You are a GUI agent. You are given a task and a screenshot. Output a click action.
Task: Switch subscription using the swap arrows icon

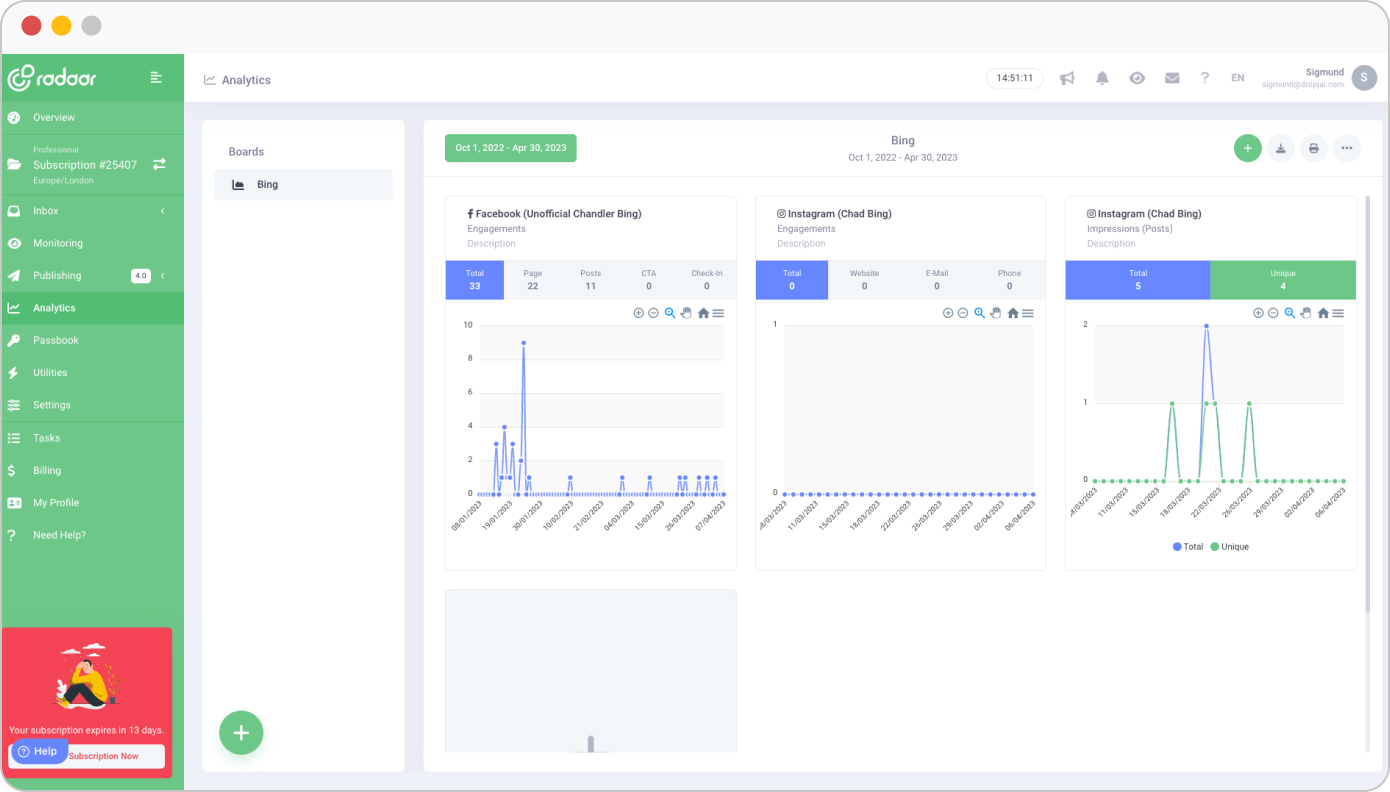(x=159, y=164)
